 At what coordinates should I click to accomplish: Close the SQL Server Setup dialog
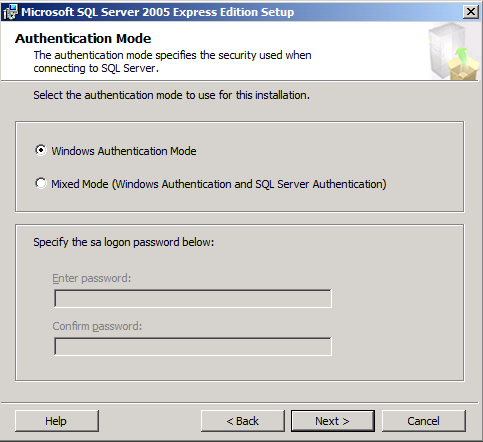(471, 12)
